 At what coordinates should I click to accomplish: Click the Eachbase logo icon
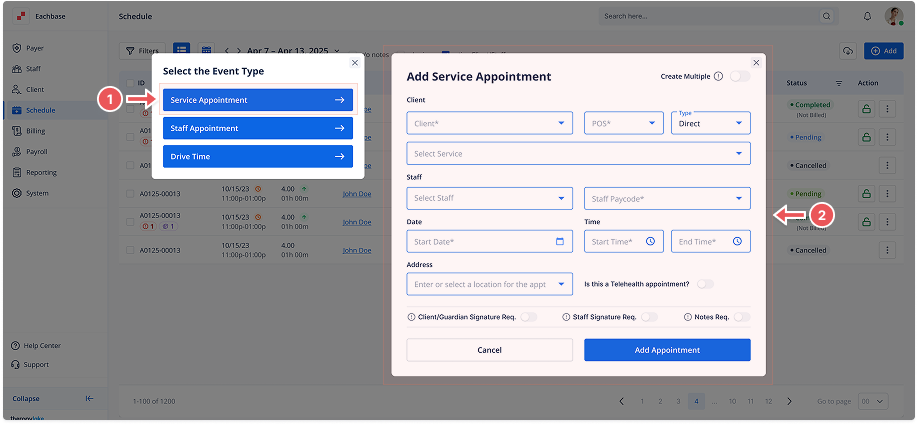click(22, 16)
